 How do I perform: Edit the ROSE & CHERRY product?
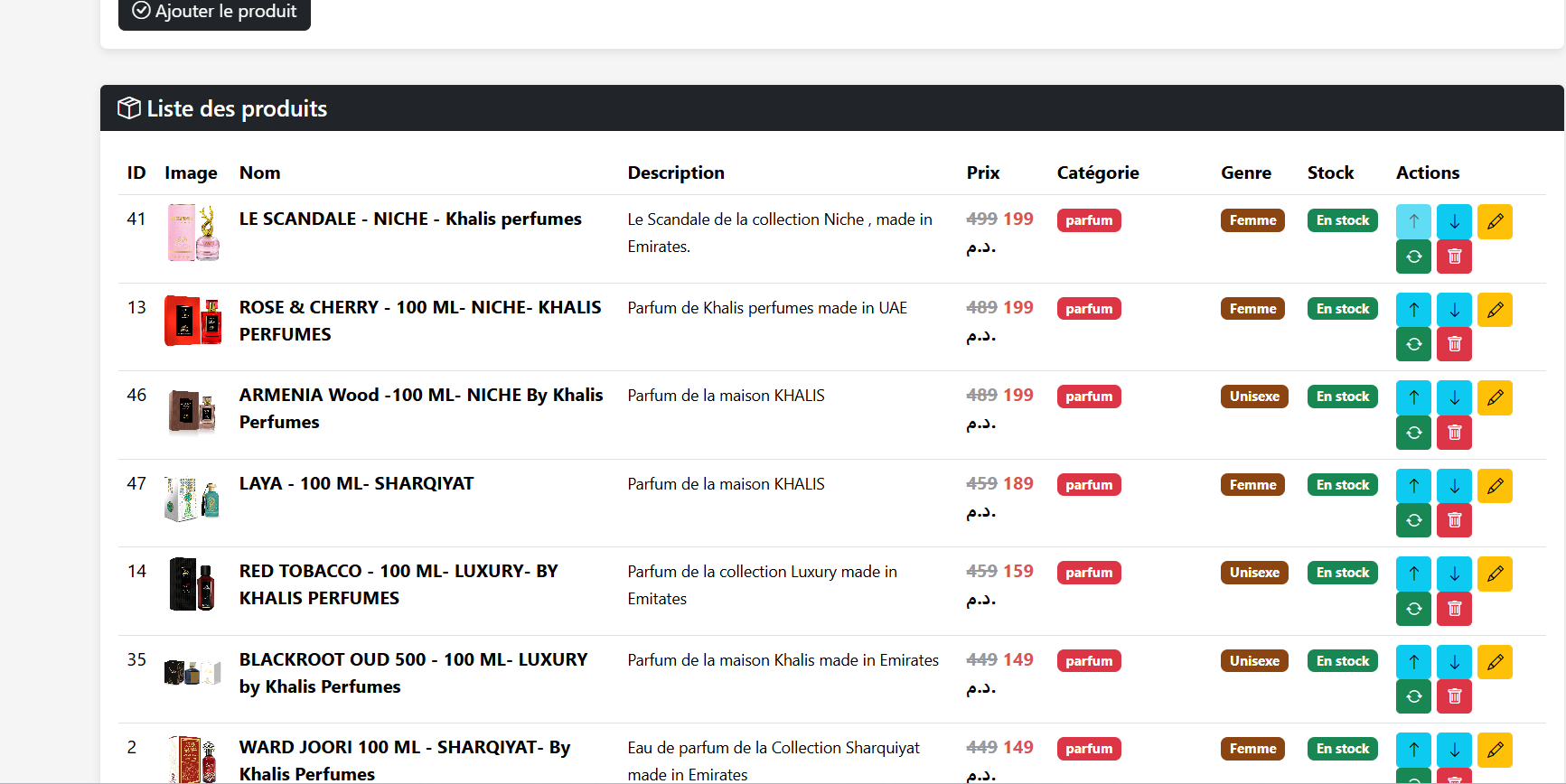click(x=1495, y=310)
